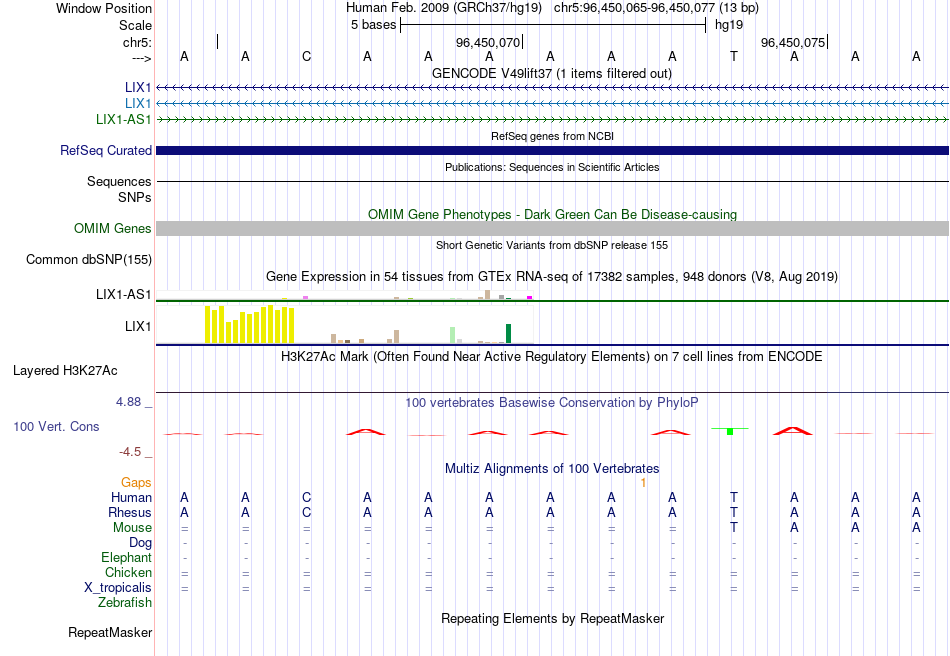Open the 100 vertebrates PhyloP conservation title
Image resolution: width=950 pixels, height=656 pixels.
click(551, 403)
